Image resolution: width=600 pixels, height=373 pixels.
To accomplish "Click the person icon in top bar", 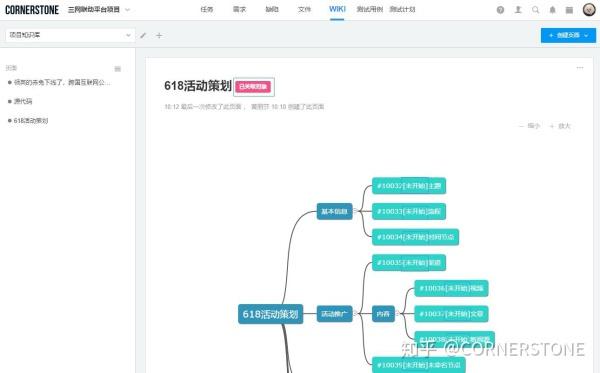I will pyautogui.click(x=518, y=10).
